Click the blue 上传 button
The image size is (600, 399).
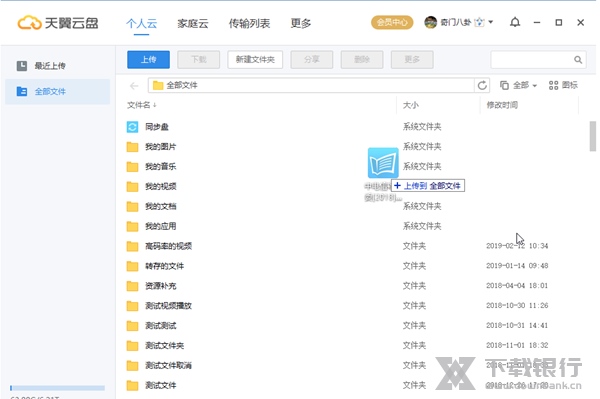[148, 60]
